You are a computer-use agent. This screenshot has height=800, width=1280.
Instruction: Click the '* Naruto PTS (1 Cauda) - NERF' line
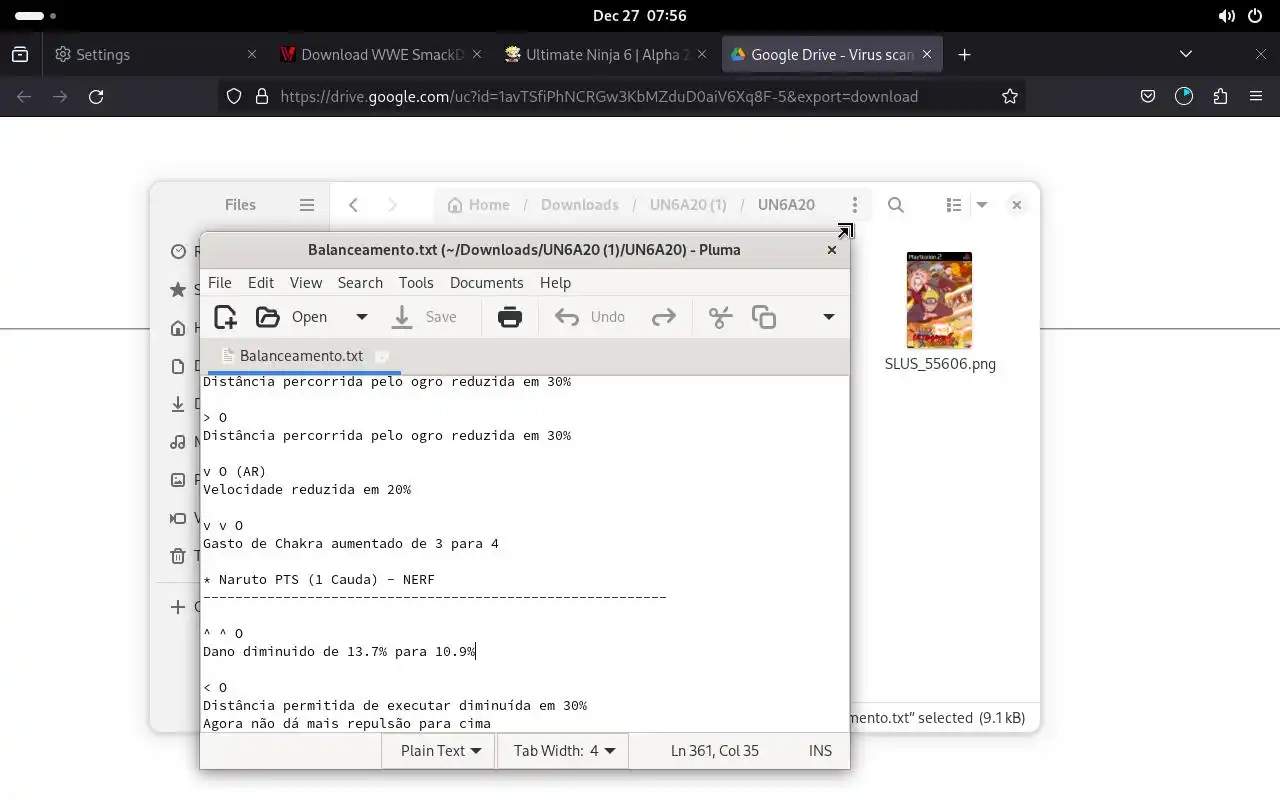(x=319, y=580)
